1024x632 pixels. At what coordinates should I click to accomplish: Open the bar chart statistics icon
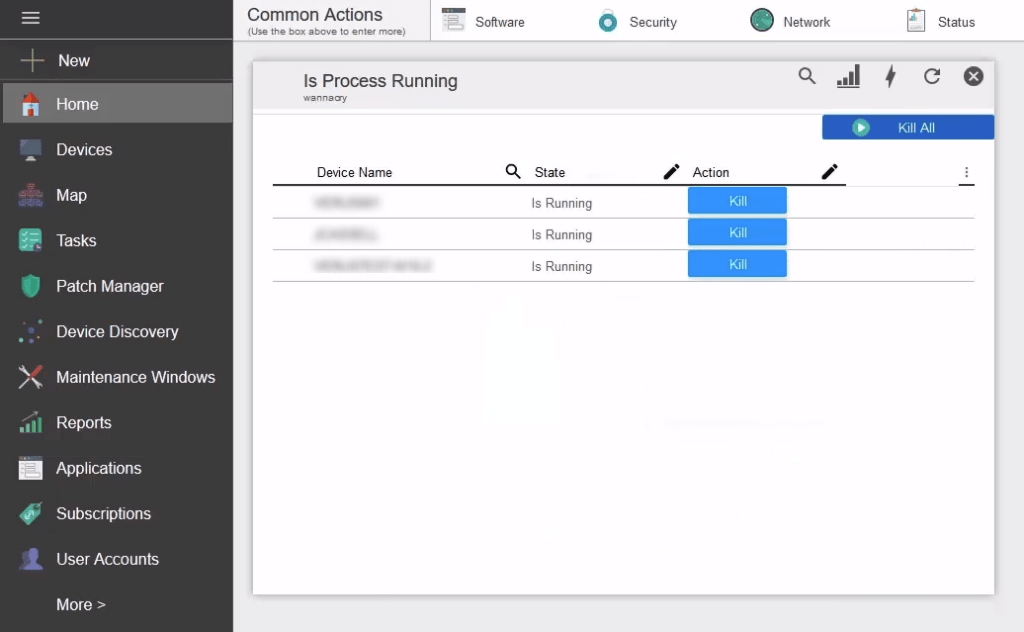(x=848, y=76)
